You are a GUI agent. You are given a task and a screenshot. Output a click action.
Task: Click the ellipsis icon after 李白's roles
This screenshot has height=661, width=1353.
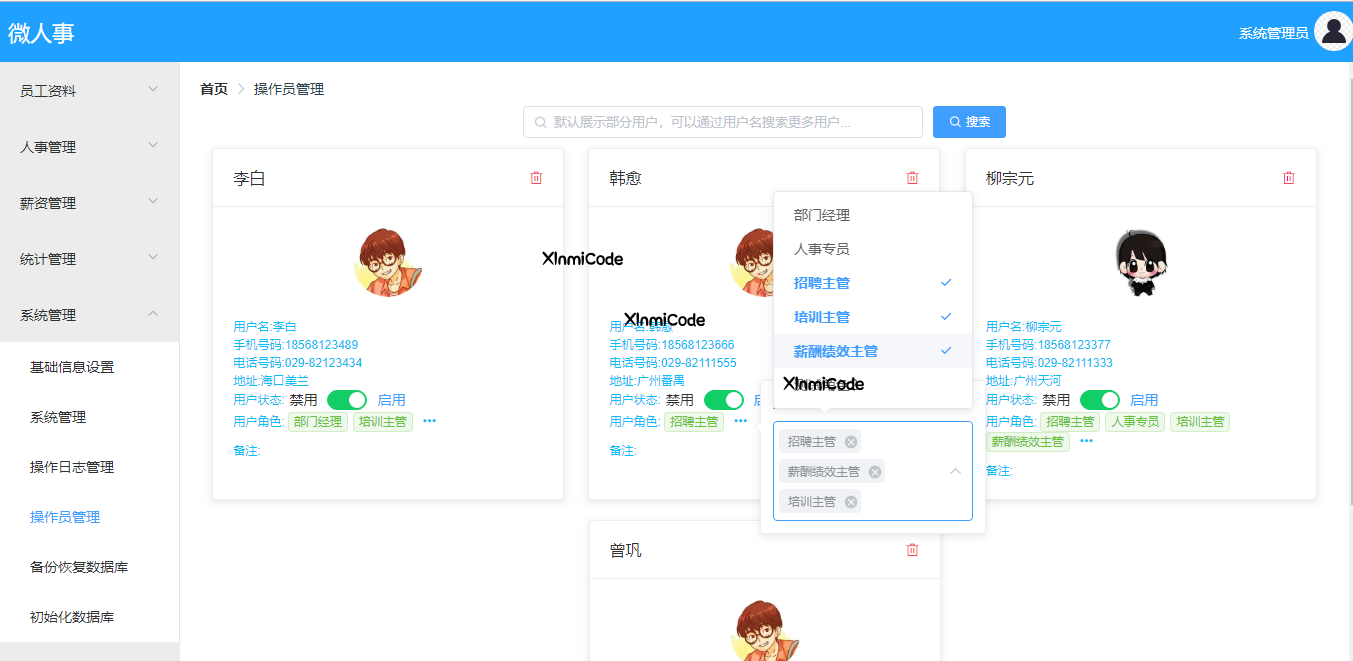(429, 423)
